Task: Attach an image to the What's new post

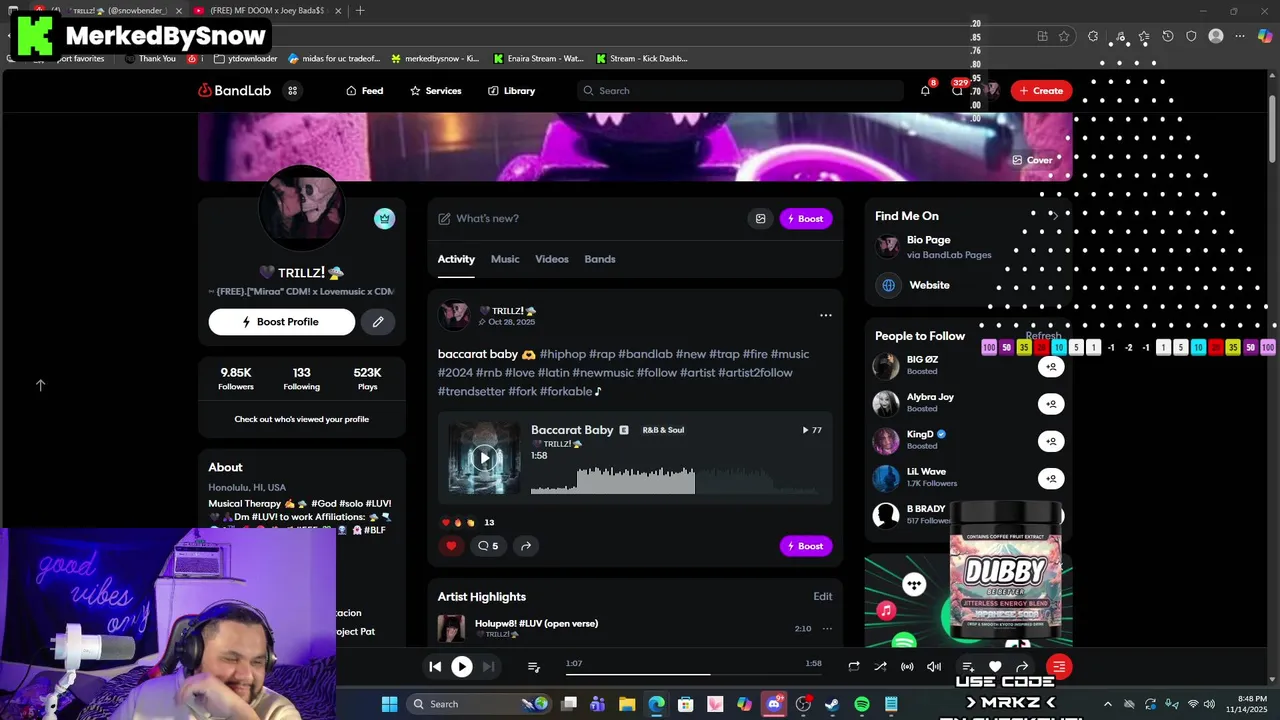Action: pyautogui.click(x=760, y=219)
